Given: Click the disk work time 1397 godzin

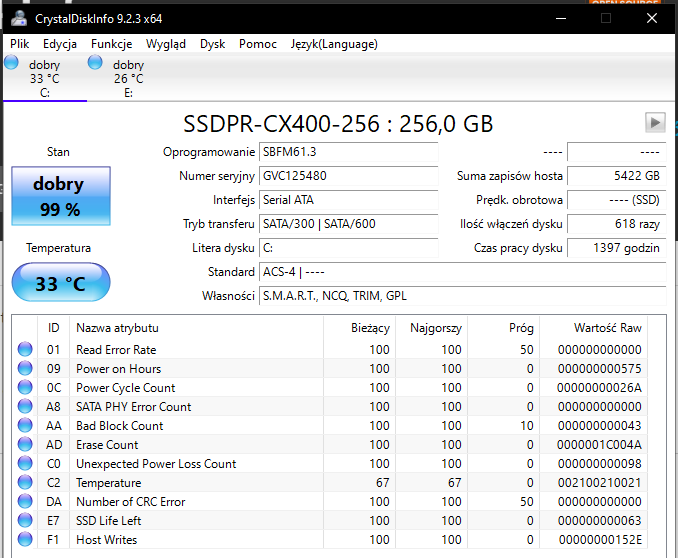Looking at the screenshot, I should point(617,248).
